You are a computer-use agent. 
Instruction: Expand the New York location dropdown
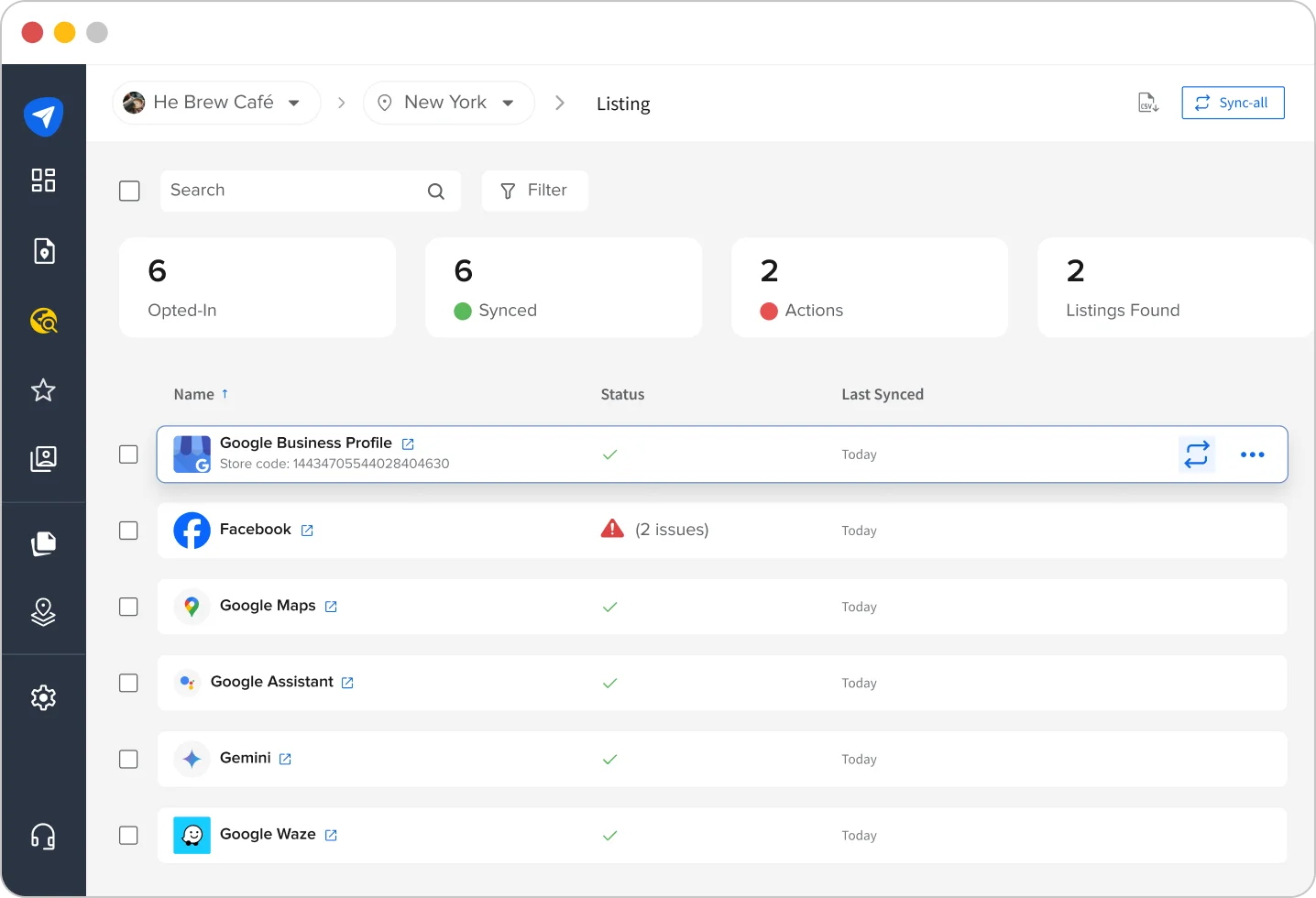click(x=448, y=102)
